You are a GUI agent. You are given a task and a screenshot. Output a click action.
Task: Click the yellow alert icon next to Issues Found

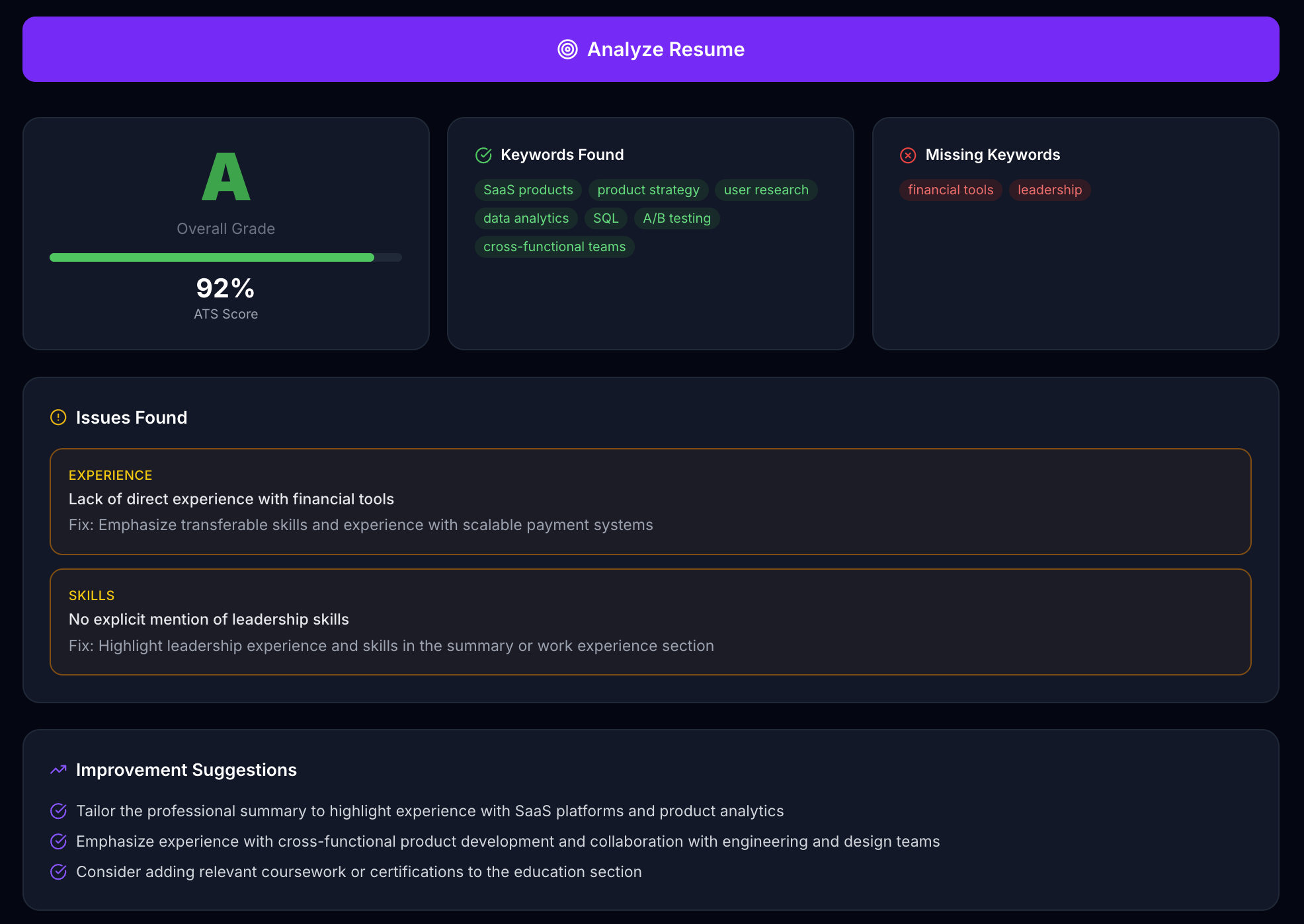pos(58,417)
